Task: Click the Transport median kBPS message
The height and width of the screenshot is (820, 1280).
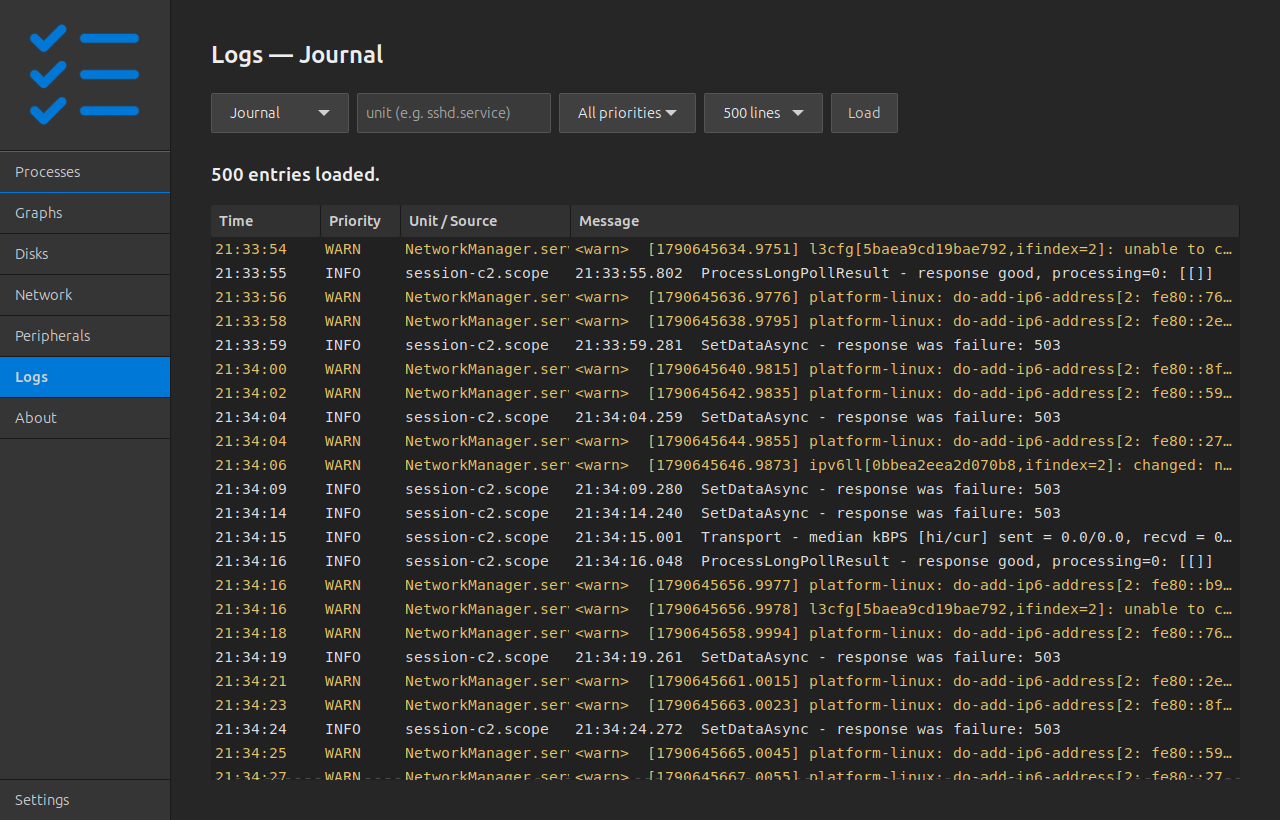Action: [x=903, y=537]
